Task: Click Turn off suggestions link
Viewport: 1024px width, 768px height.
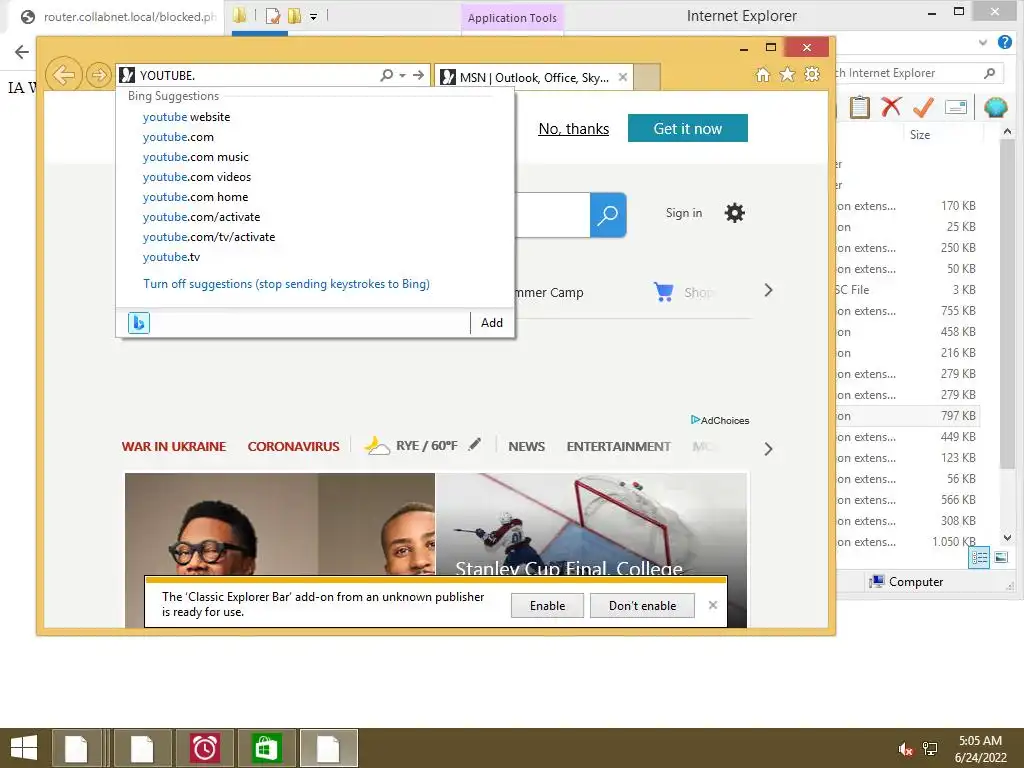Action: click(287, 284)
